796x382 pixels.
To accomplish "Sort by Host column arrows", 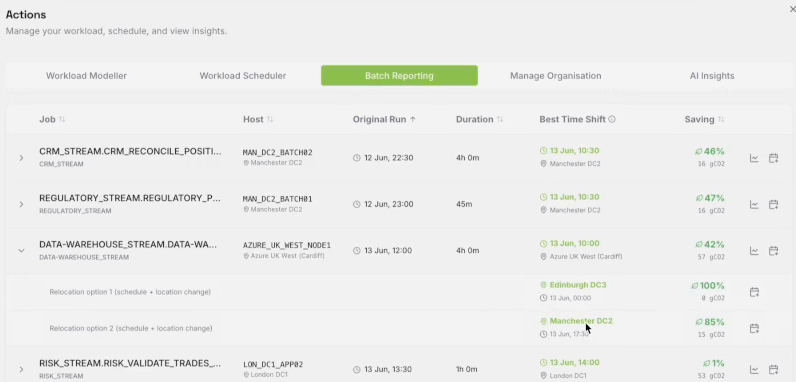I will (x=270, y=119).
